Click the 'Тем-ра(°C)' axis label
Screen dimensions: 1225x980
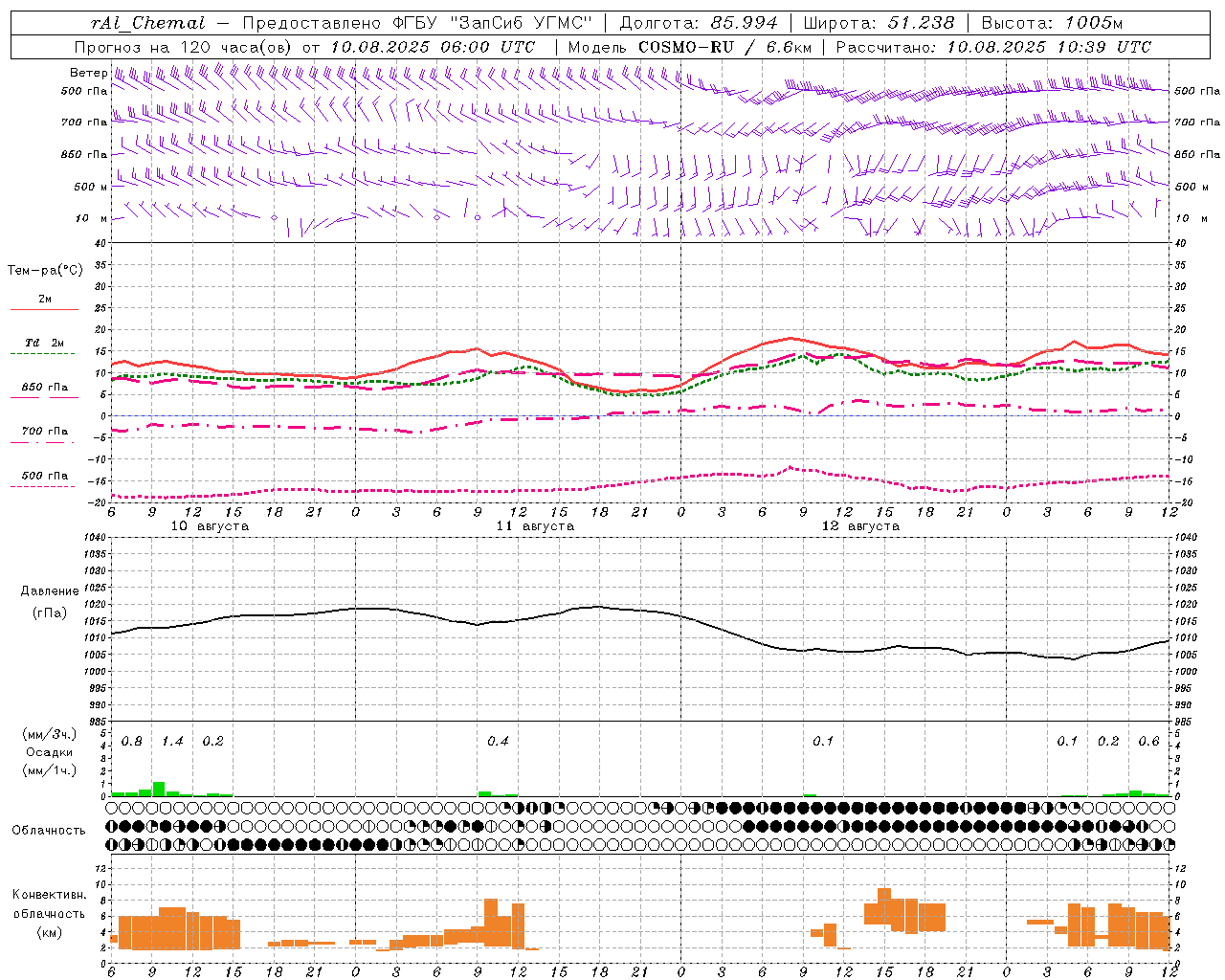pos(45,271)
